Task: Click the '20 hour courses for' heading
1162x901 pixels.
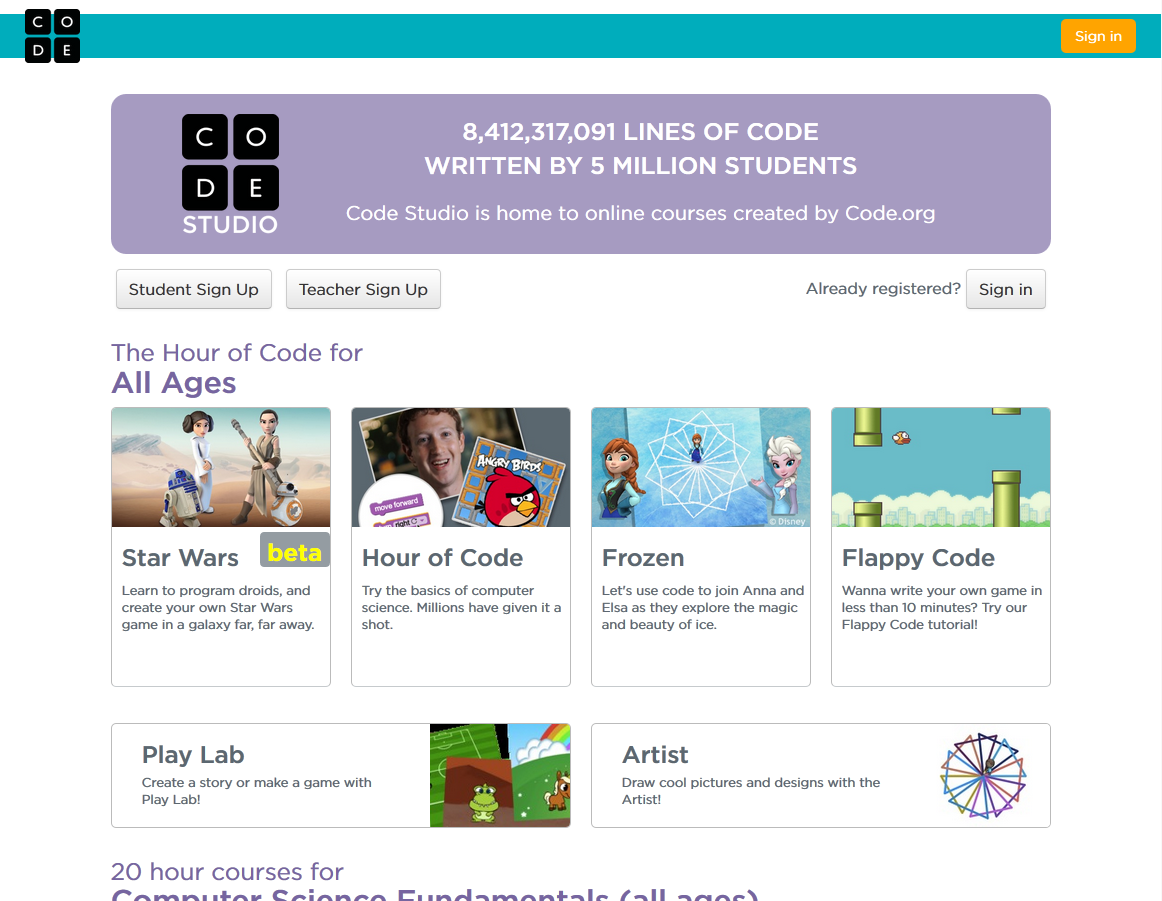Action: [228, 872]
